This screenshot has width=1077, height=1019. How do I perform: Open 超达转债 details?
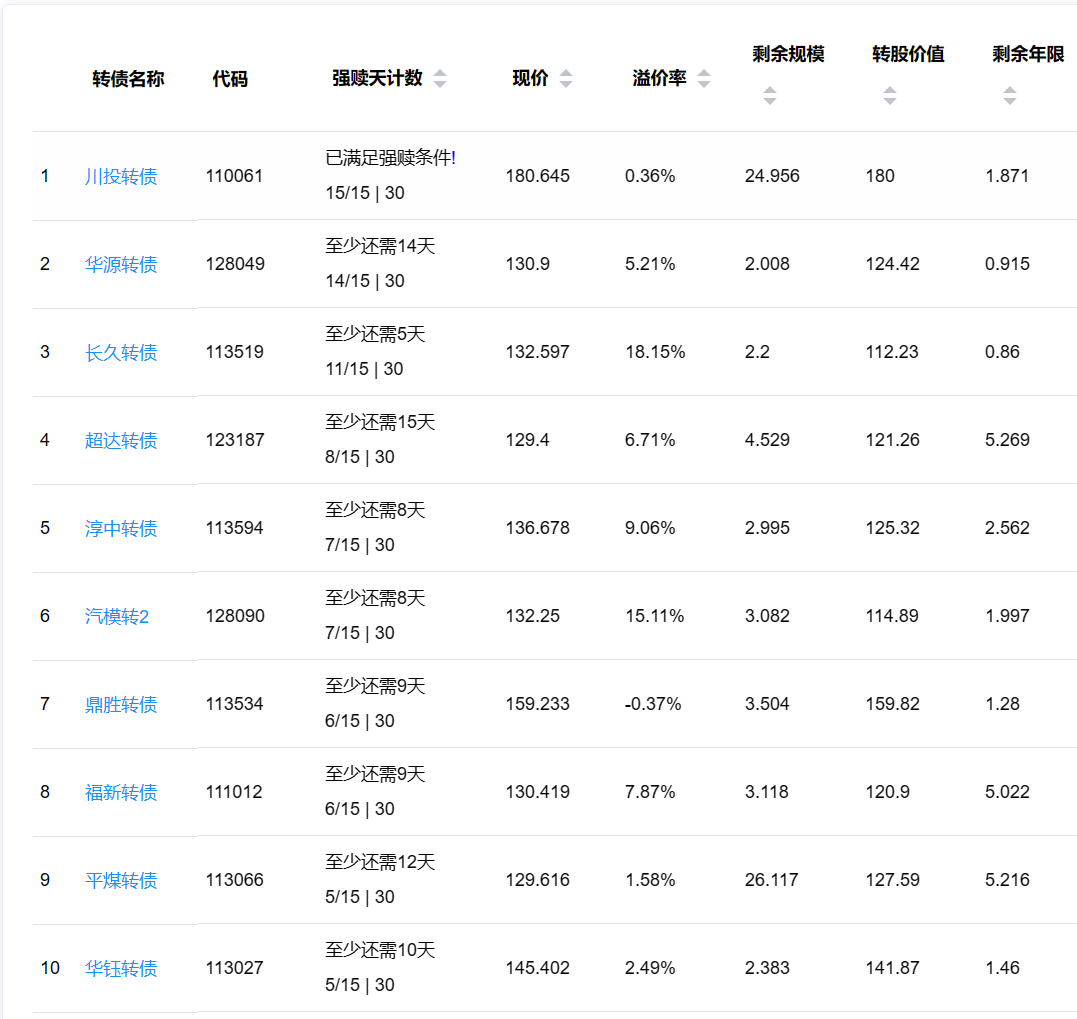tap(121, 441)
